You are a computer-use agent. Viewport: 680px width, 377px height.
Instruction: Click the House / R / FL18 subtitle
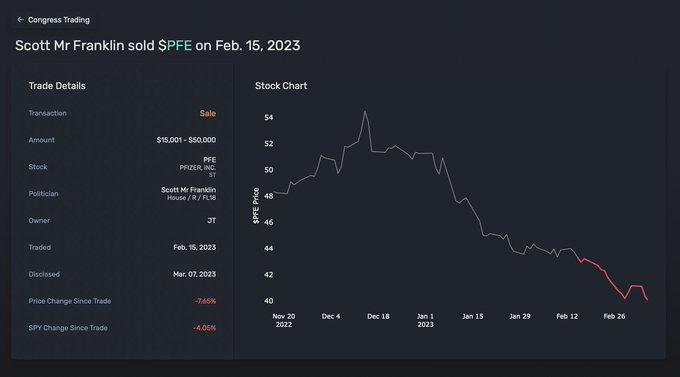(x=191, y=198)
